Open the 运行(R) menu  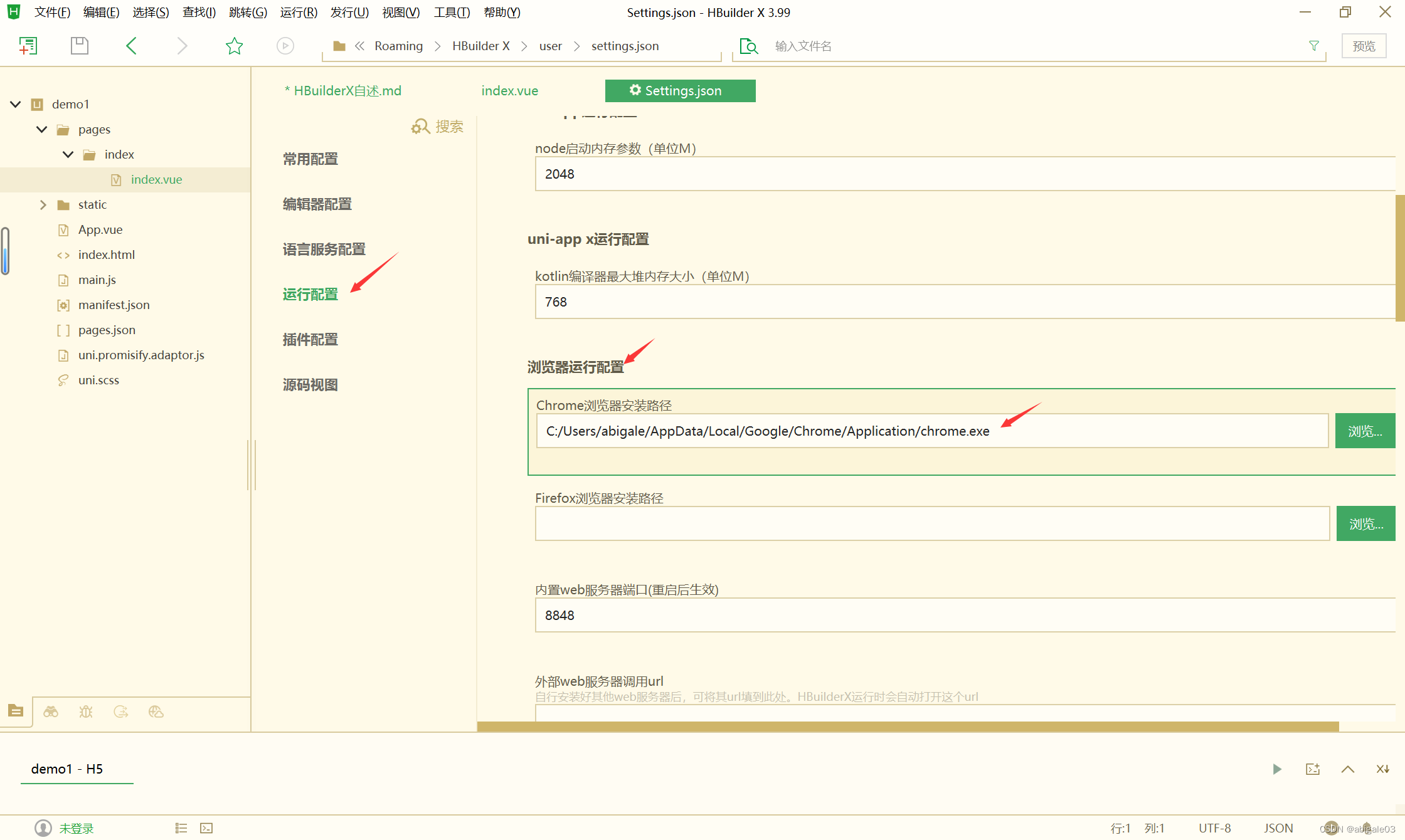[299, 13]
